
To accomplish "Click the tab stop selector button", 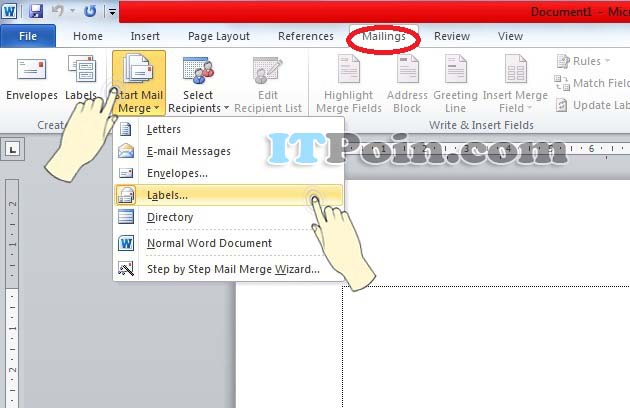I will [12, 150].
